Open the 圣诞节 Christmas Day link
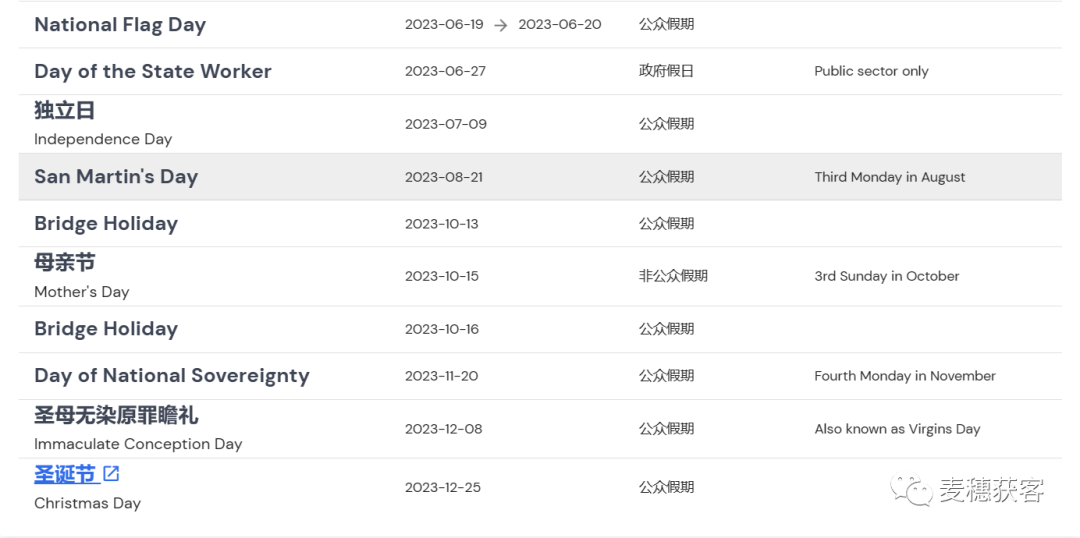 tap(64, 474)
